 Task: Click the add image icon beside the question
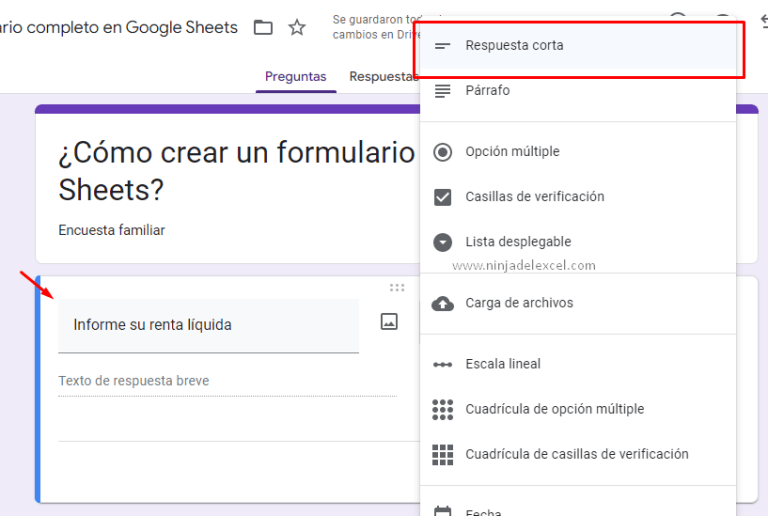389,321
